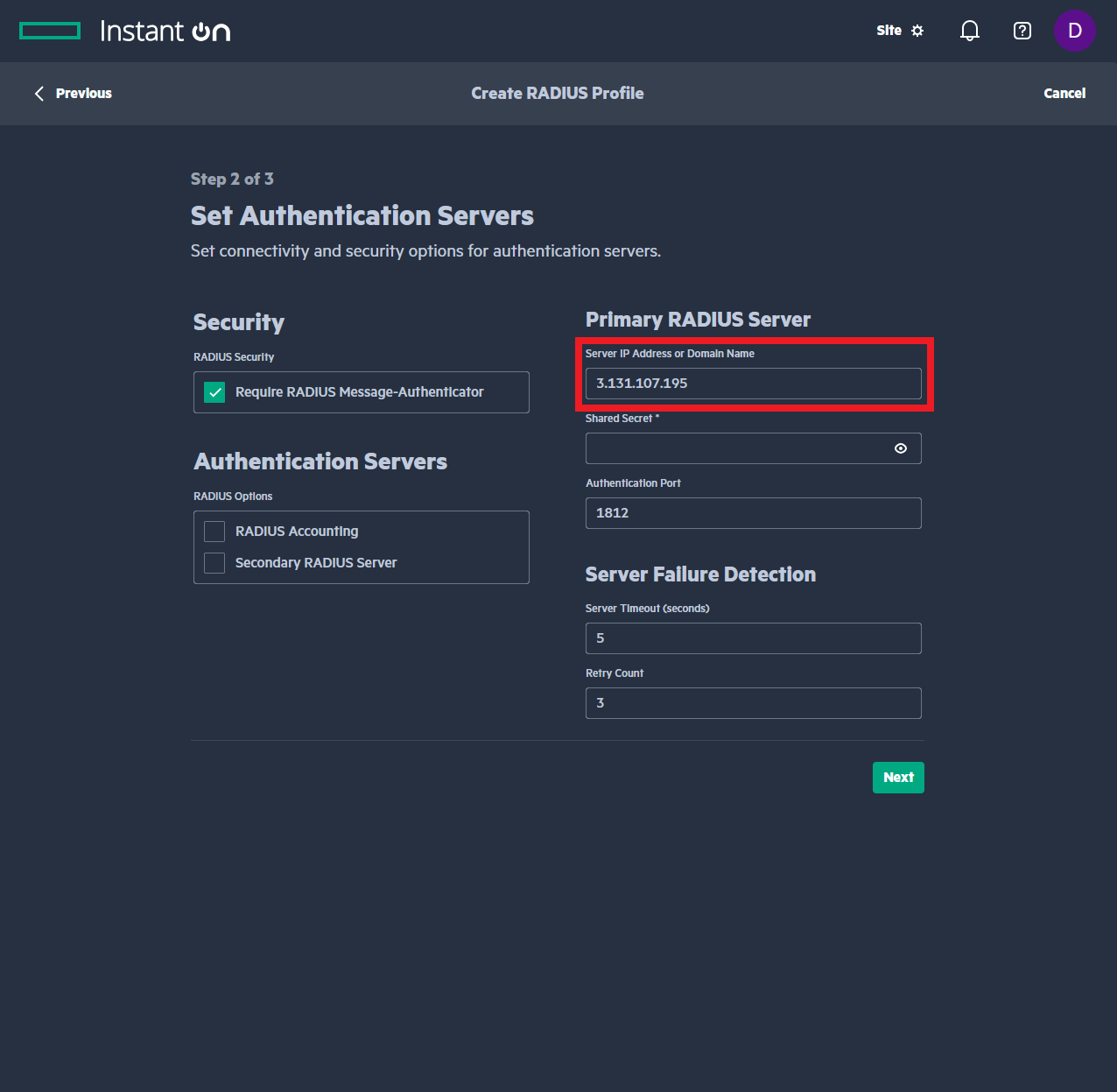Click the Instant On logo
1117x1092 pixels.
coord(125,32)
